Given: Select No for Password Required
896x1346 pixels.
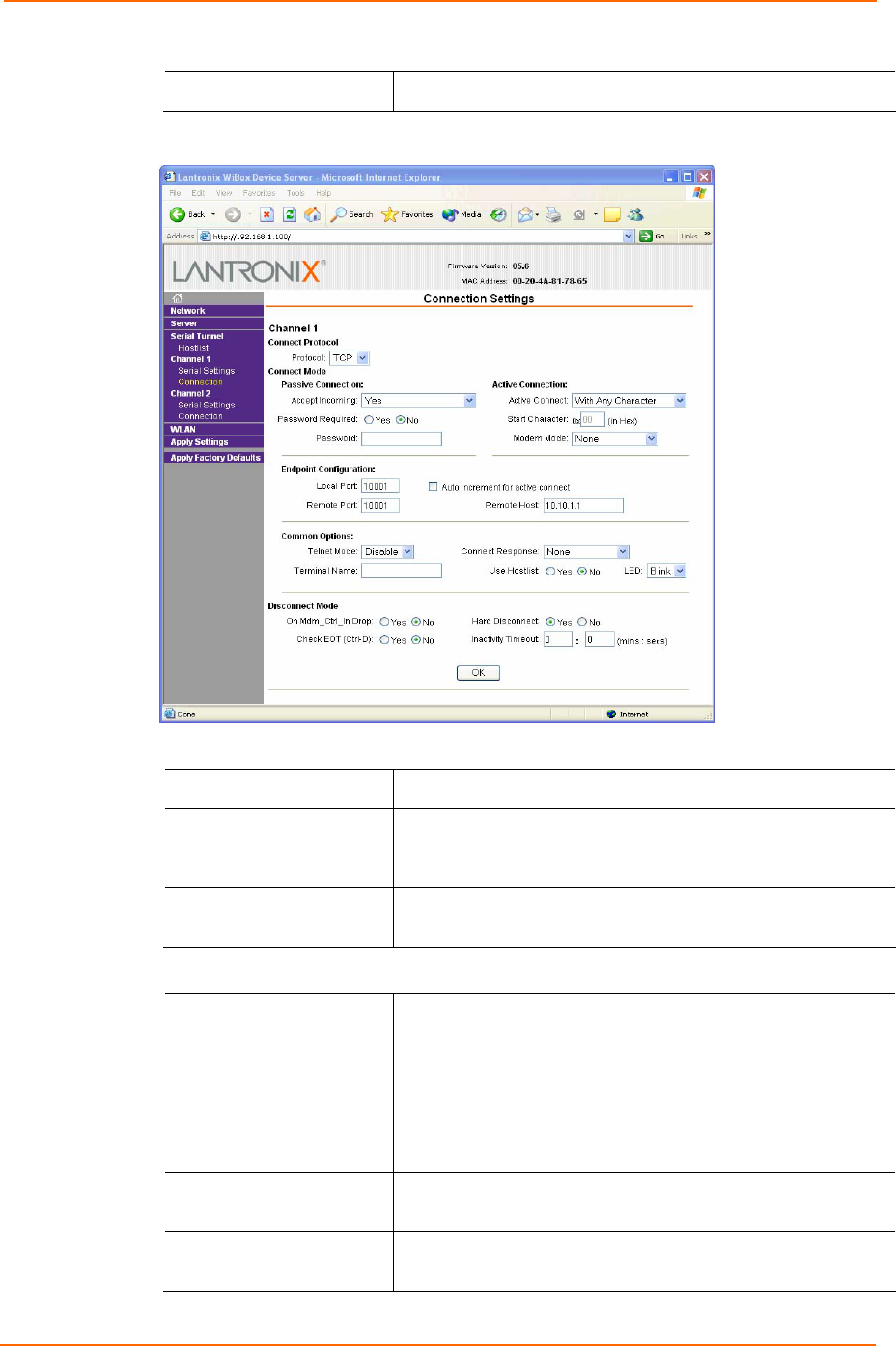Looking at the screenshot, I should (401, 420).
